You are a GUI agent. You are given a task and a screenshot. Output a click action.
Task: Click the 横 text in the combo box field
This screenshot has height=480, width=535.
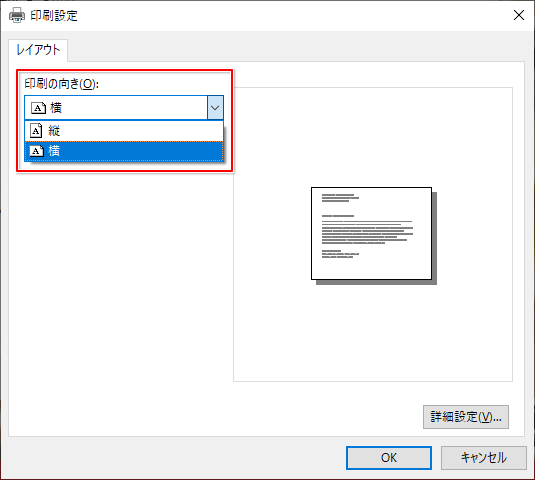point(56,108)
